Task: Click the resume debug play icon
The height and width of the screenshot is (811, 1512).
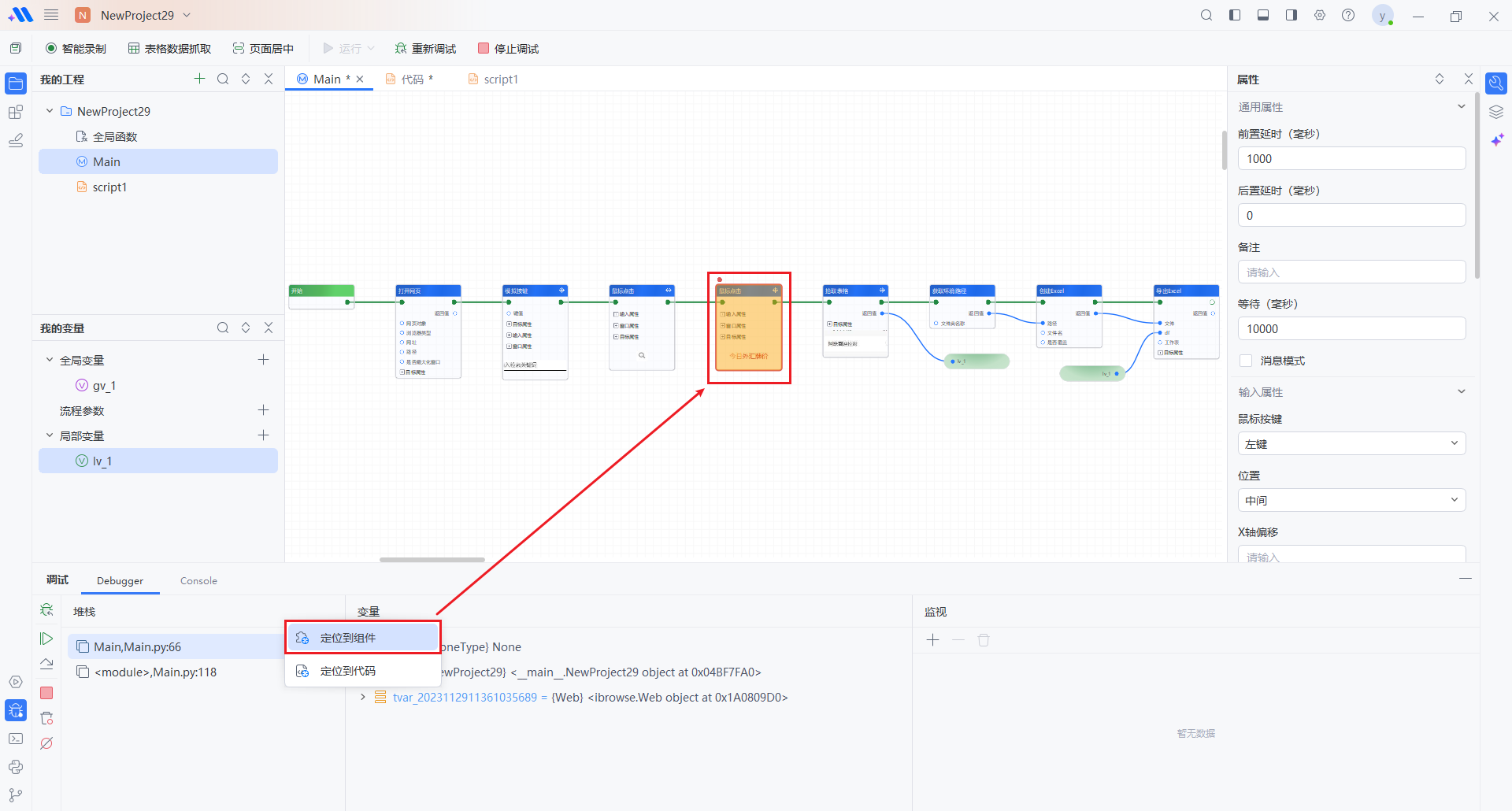Action: [46, 639]
